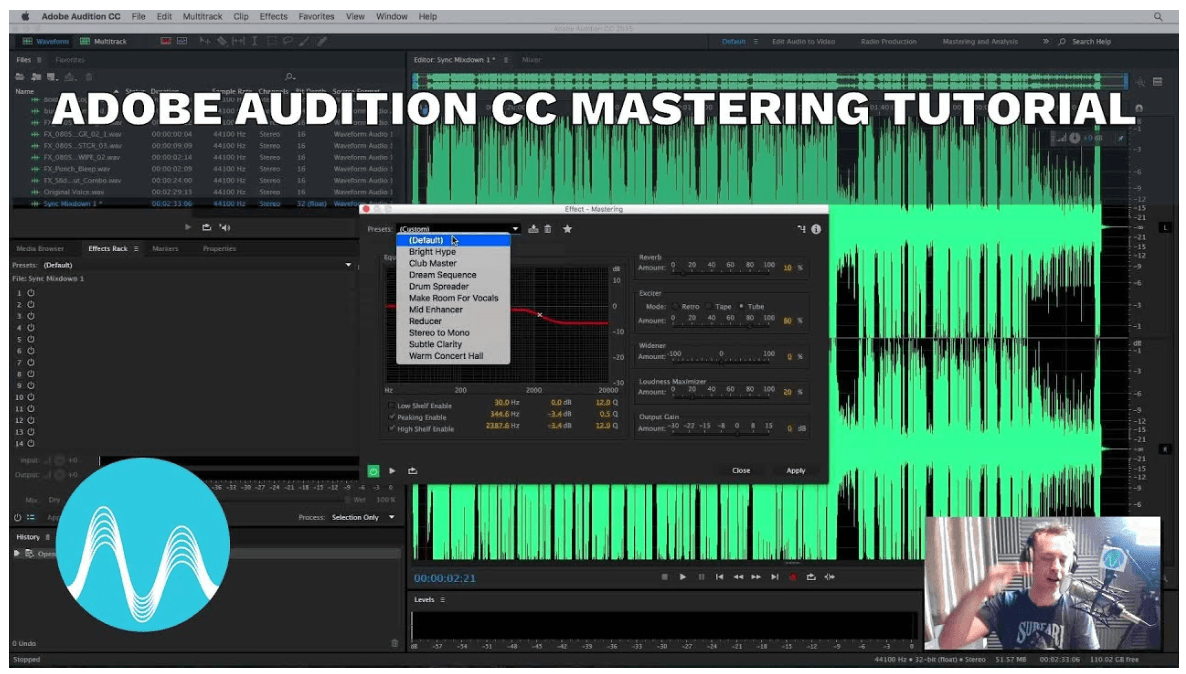
Task: Select the Move tool in toolbar
Action: tap(204, 41)
